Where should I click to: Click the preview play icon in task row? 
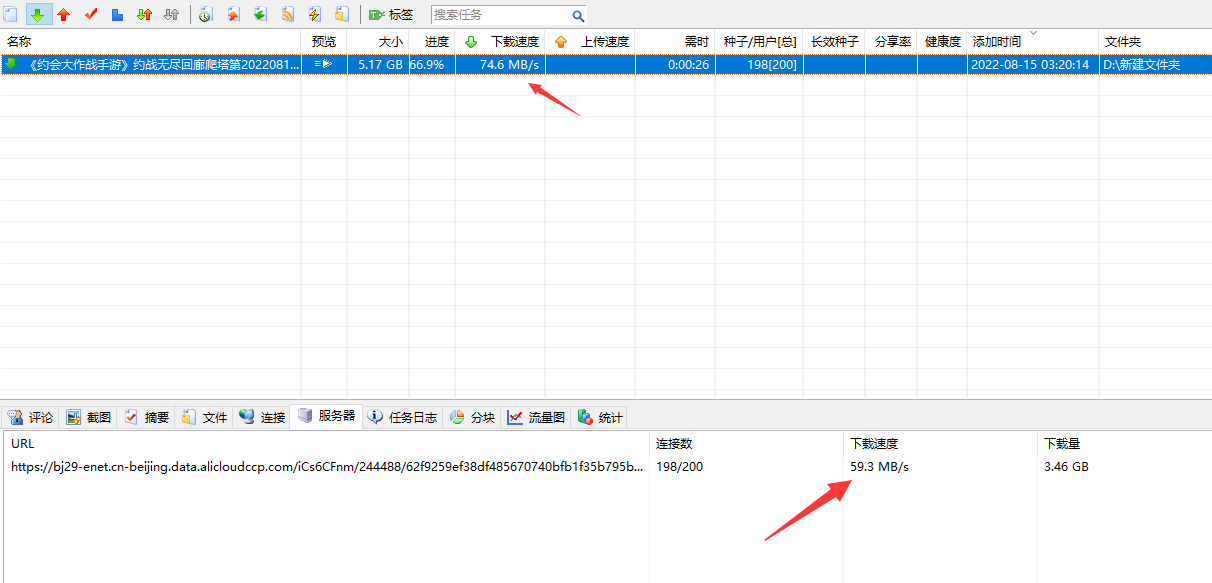[x=323, y=64]
